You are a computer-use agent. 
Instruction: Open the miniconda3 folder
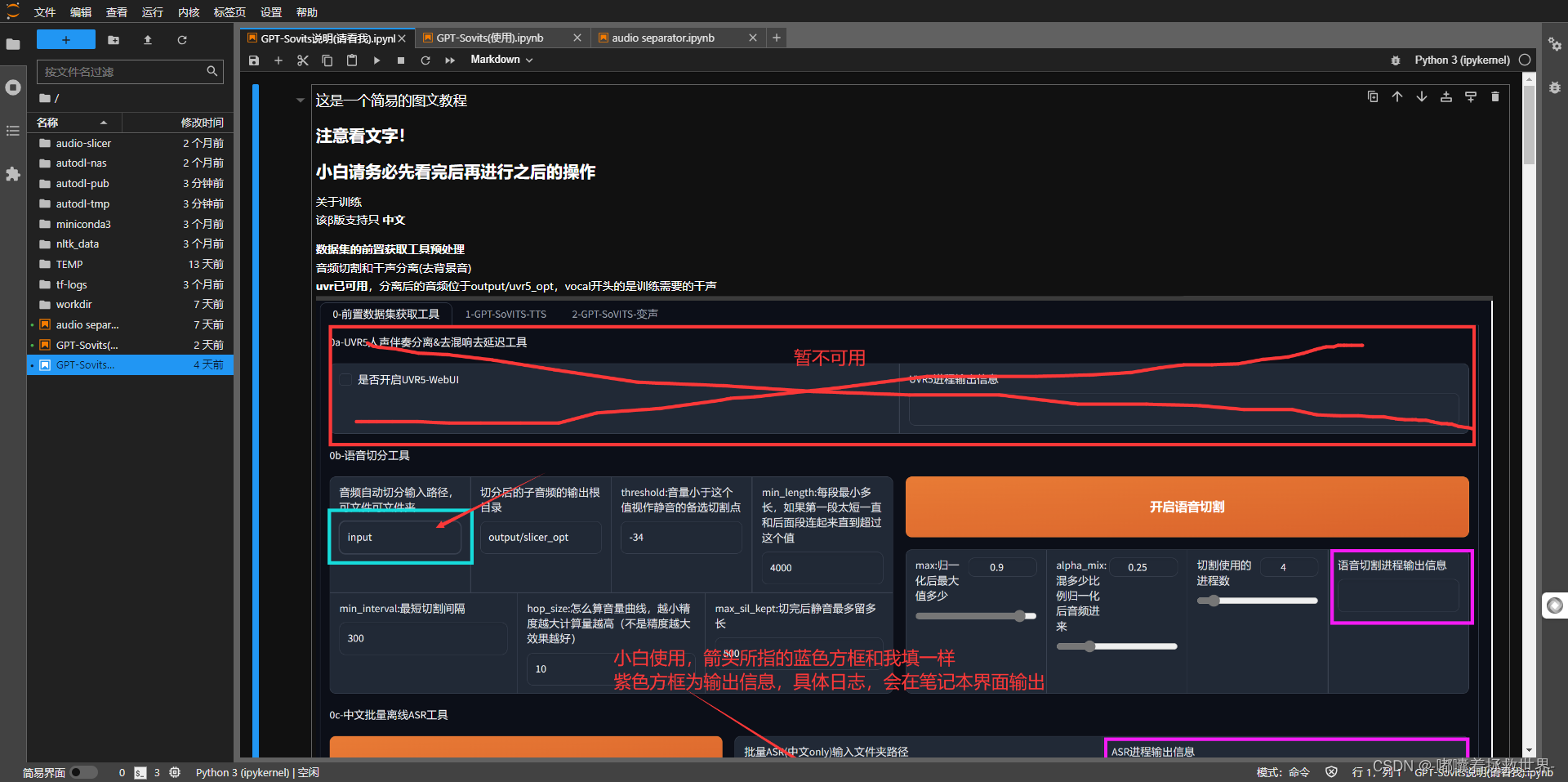pyautogui.click(x=131, y=224)
